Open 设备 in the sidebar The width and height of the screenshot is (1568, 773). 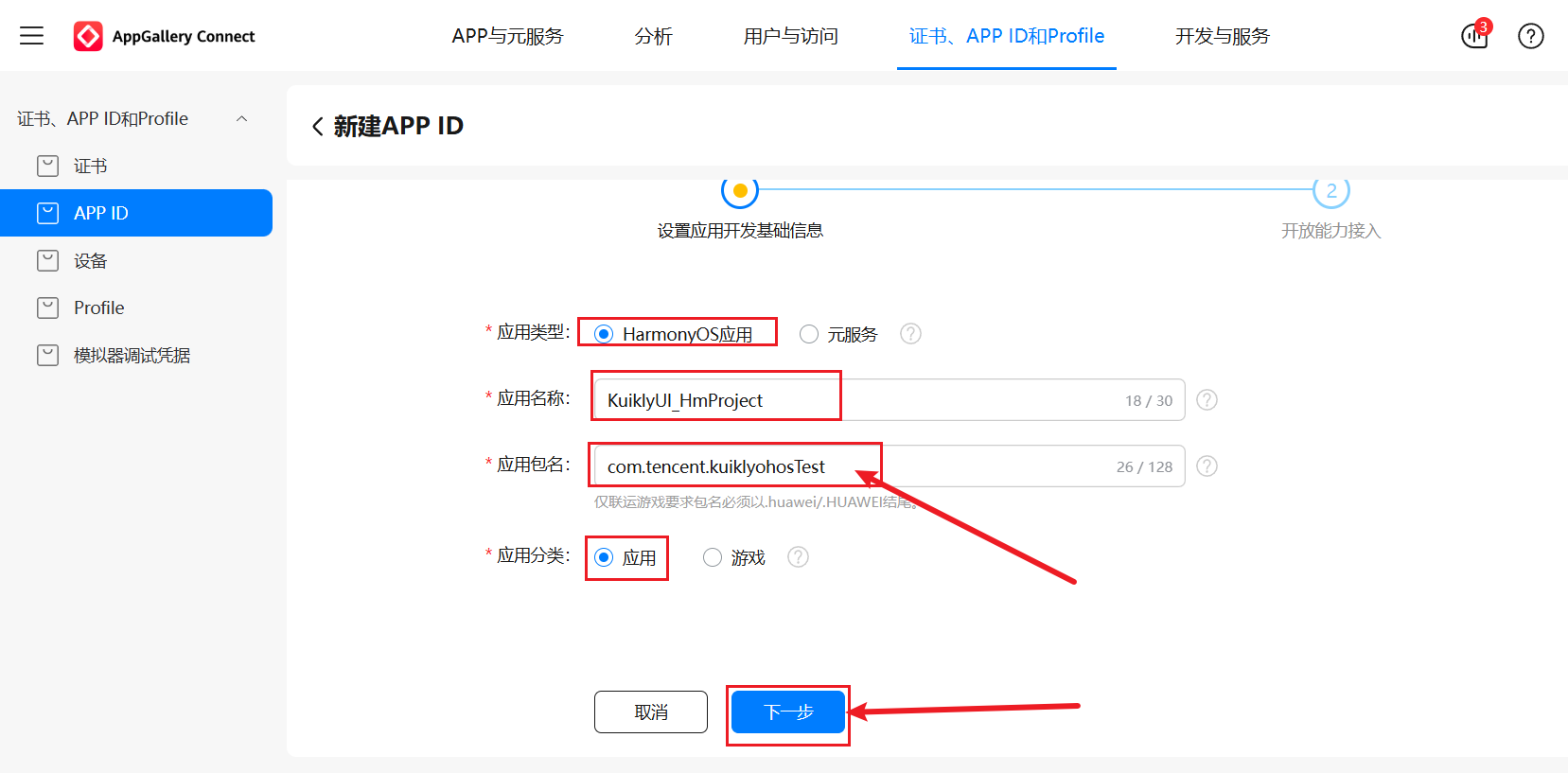pos(136,260)
